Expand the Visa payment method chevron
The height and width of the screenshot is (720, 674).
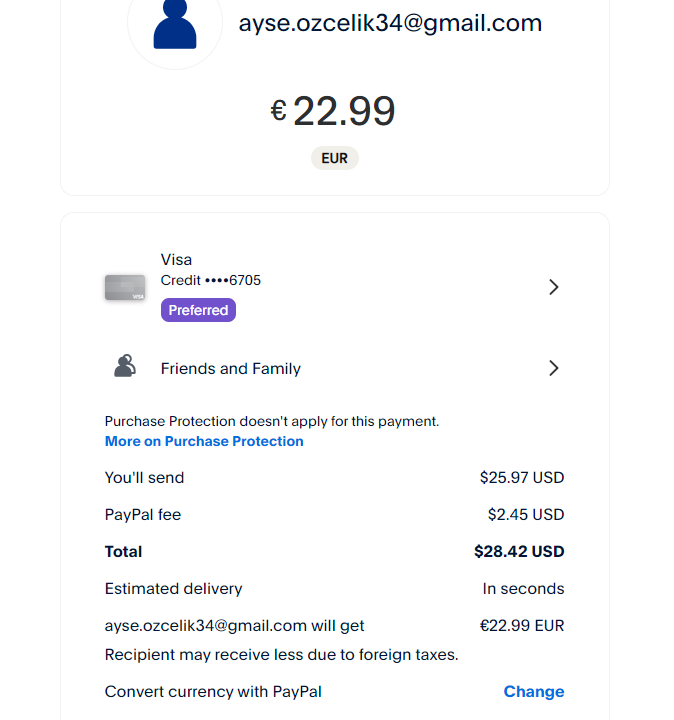tap(554, 287)
